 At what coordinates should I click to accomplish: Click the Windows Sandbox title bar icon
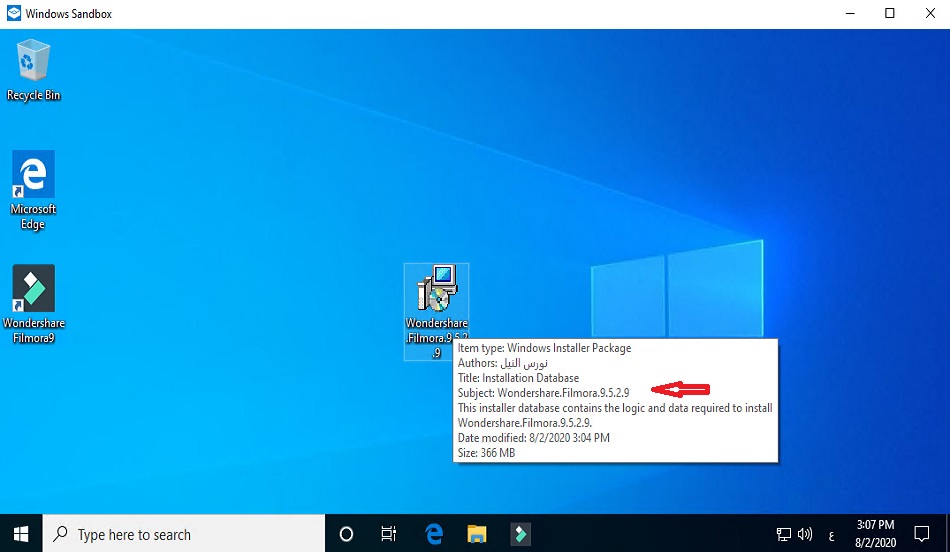(x=14, y=14)
